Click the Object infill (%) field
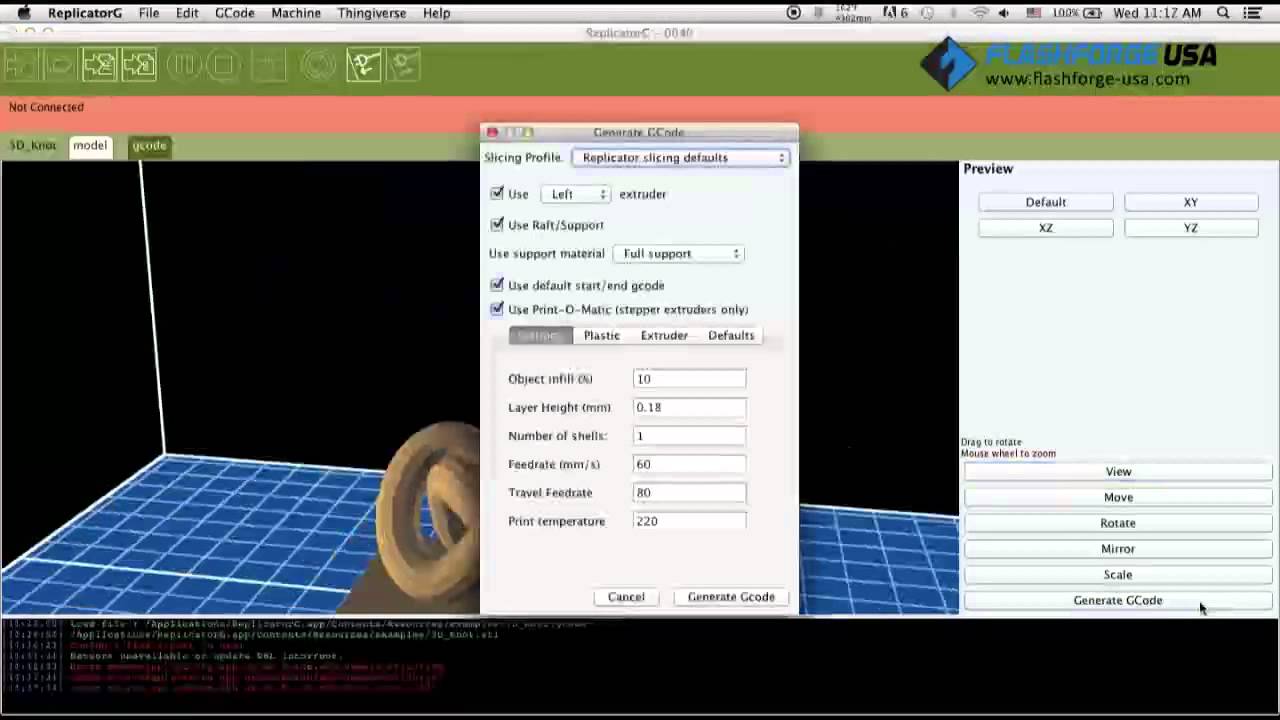1280x720 pixels. [x=689, y=379]
